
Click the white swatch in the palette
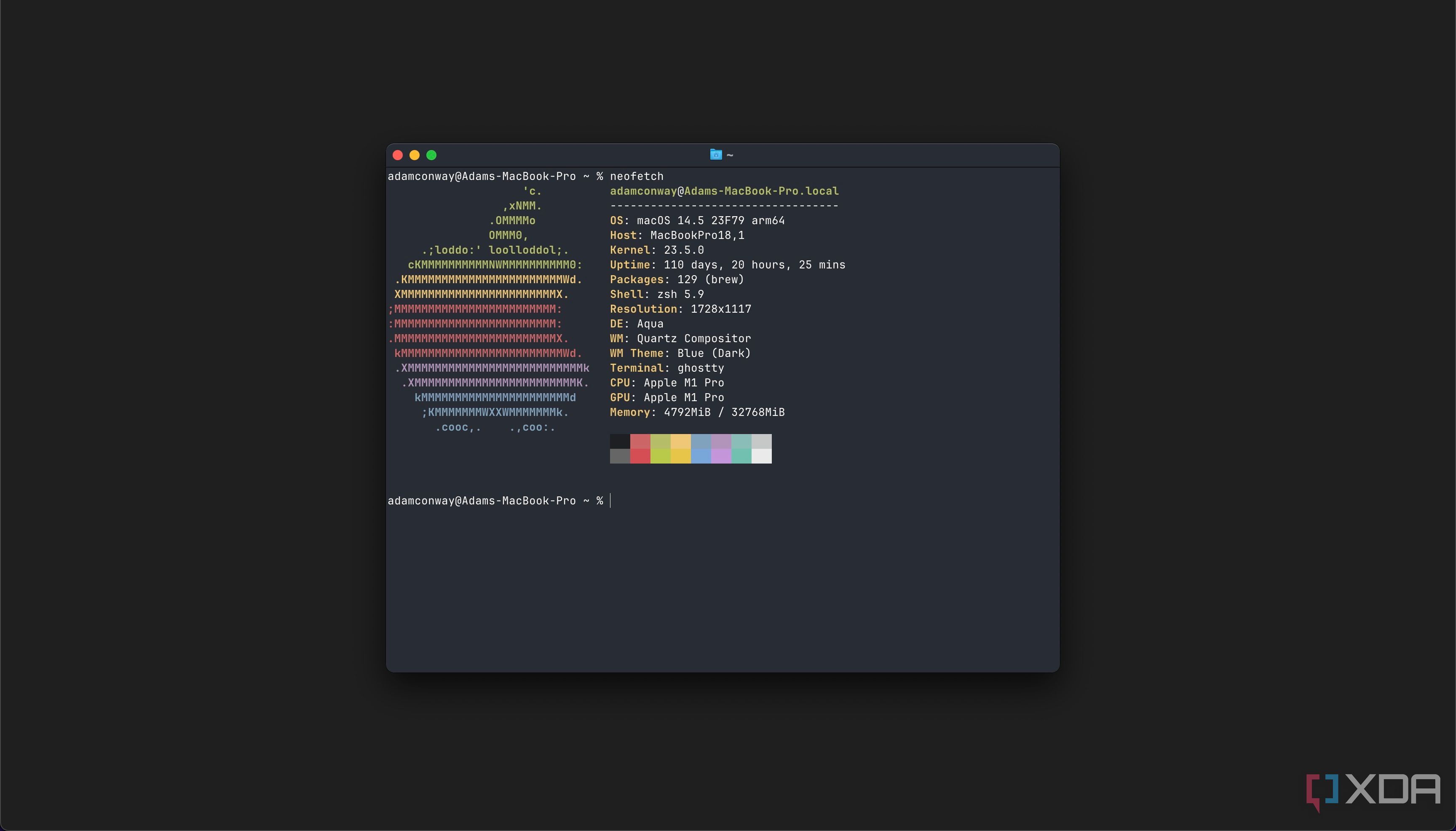(761, 456)
